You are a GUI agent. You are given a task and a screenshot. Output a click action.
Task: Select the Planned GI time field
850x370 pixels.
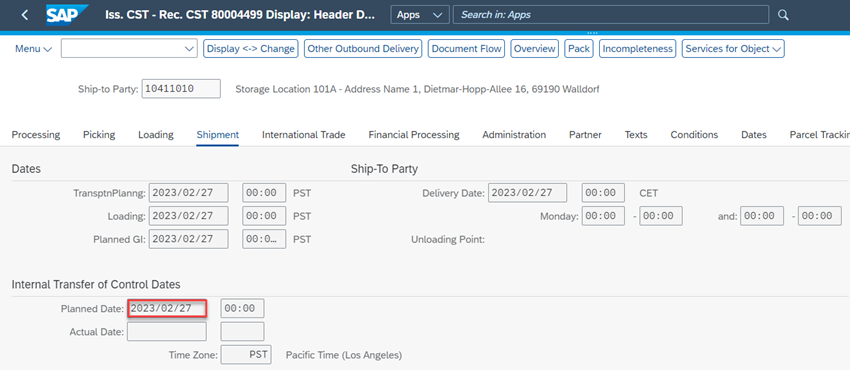[264, 238]
